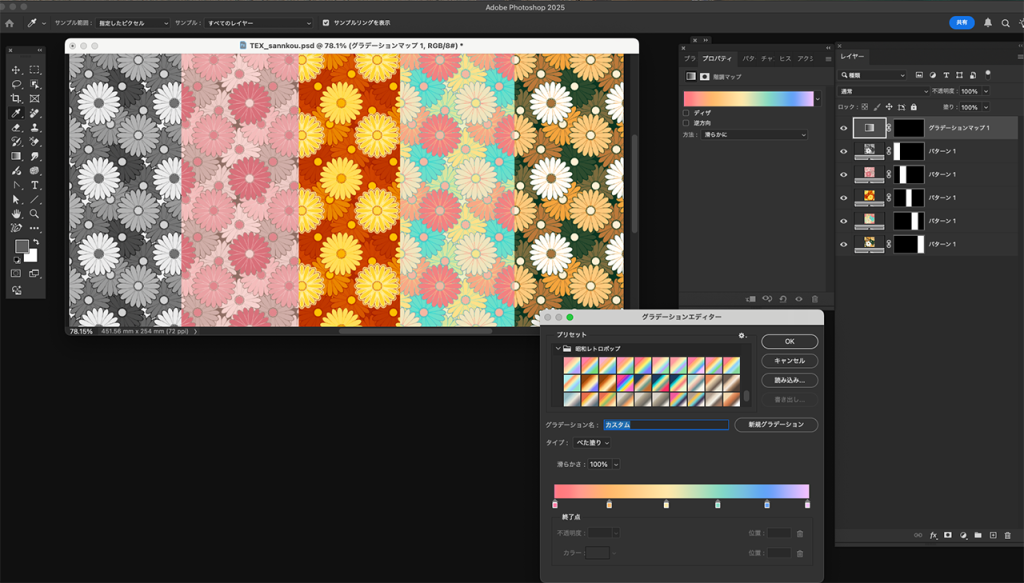Enable the 逆方向 checkbox
This screenshot has width=1024, height=583.
coord(687,124)
